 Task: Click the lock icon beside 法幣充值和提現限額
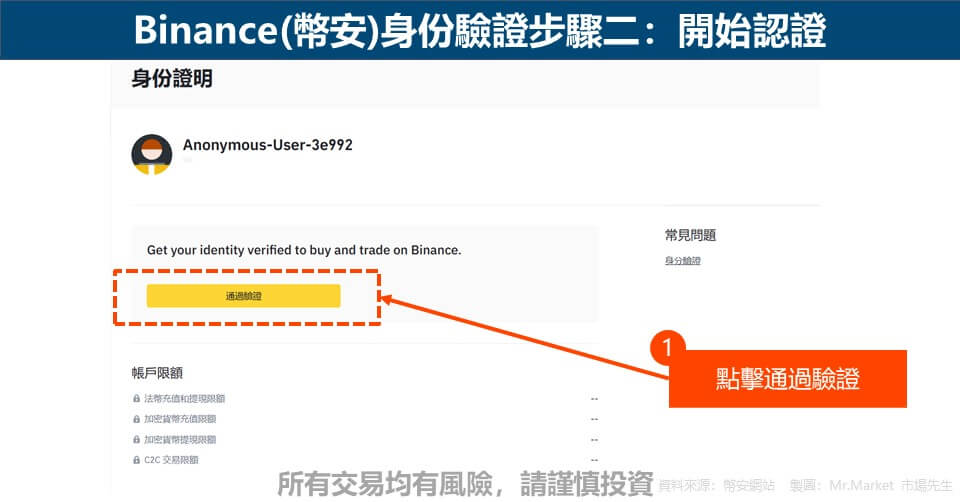(x=137, y=399)
